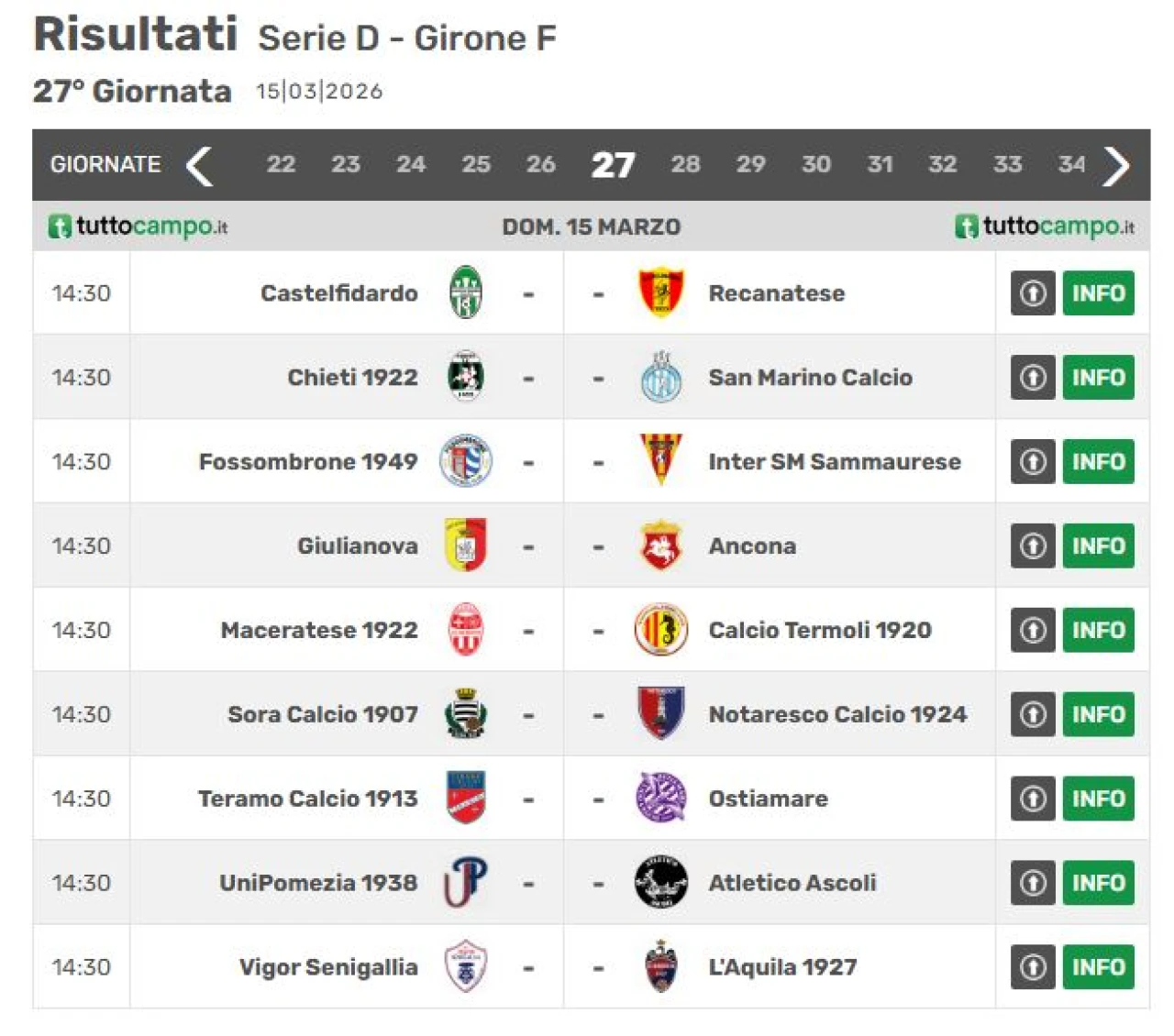The image size is (1174, 1036).
Task: Click the Ancona club logo
Action: (660, 546)
